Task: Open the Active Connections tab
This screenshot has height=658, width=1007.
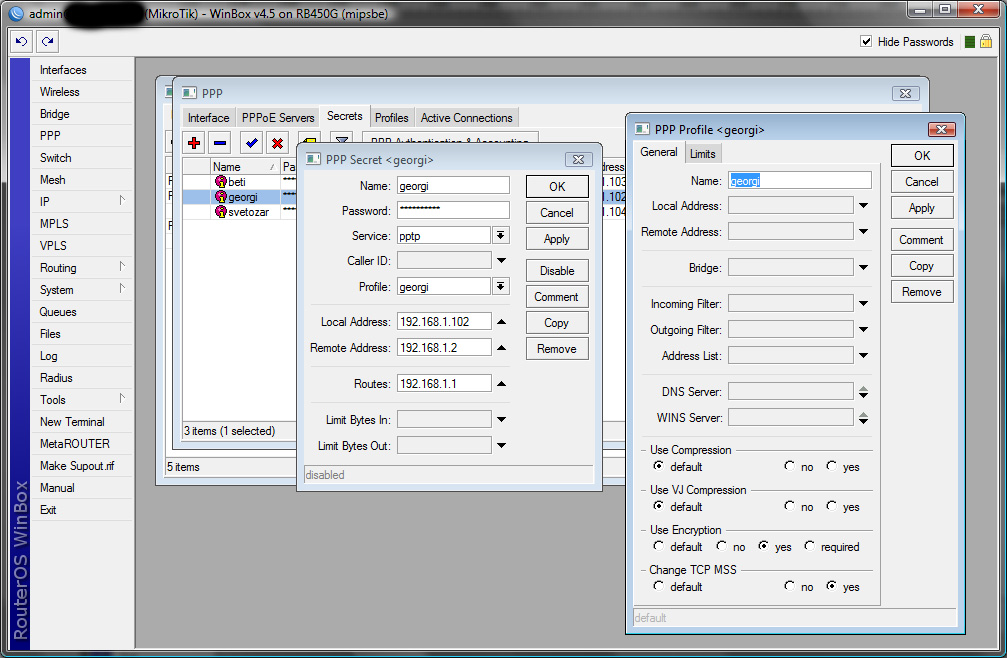Action: pos(466,118)
